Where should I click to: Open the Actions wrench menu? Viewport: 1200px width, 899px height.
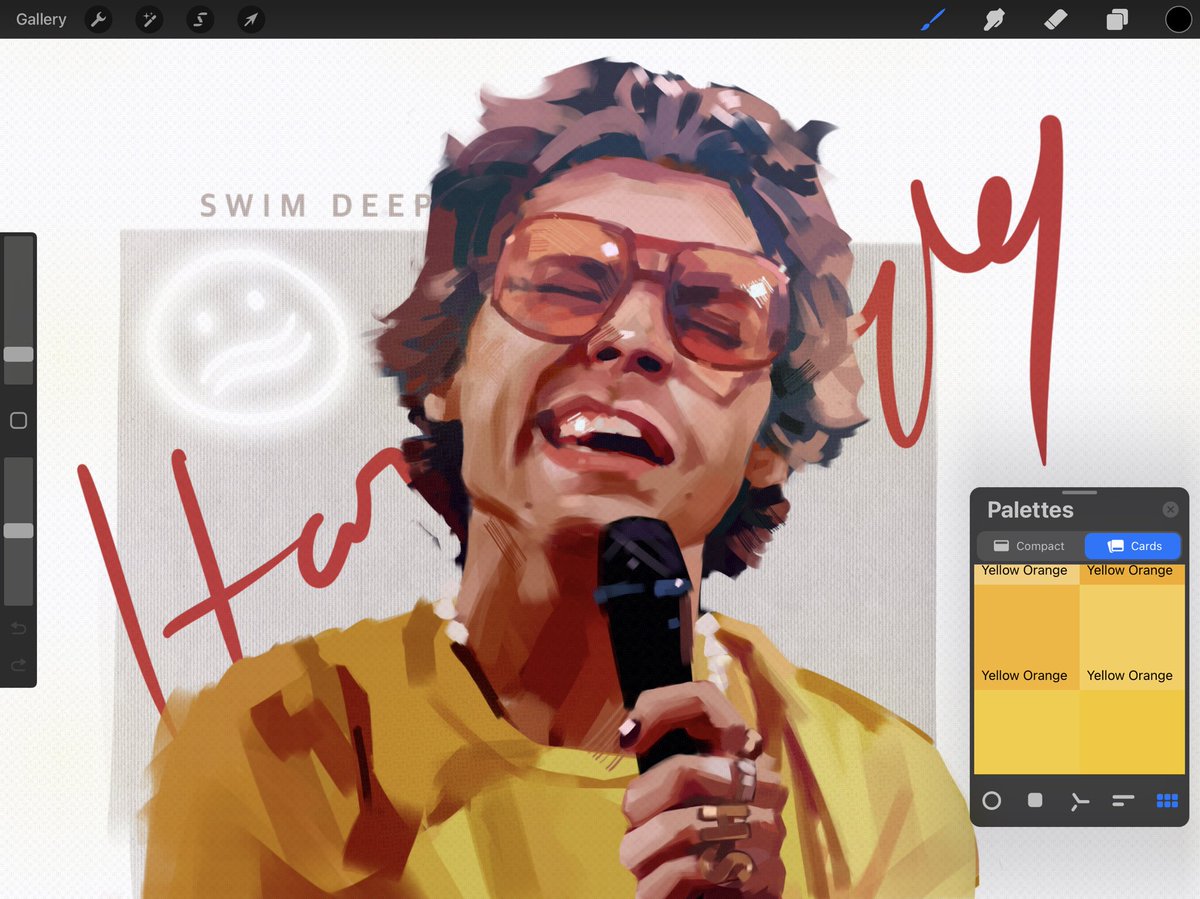point(98,19)
